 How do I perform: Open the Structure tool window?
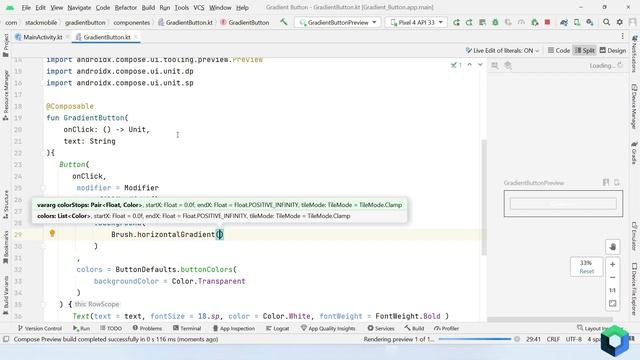pos(6,204)
